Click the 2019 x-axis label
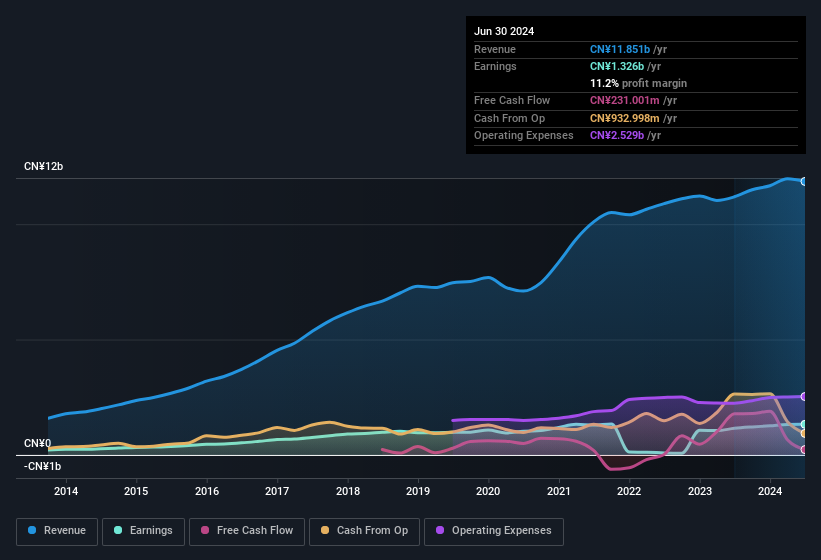 click(418, 491)
